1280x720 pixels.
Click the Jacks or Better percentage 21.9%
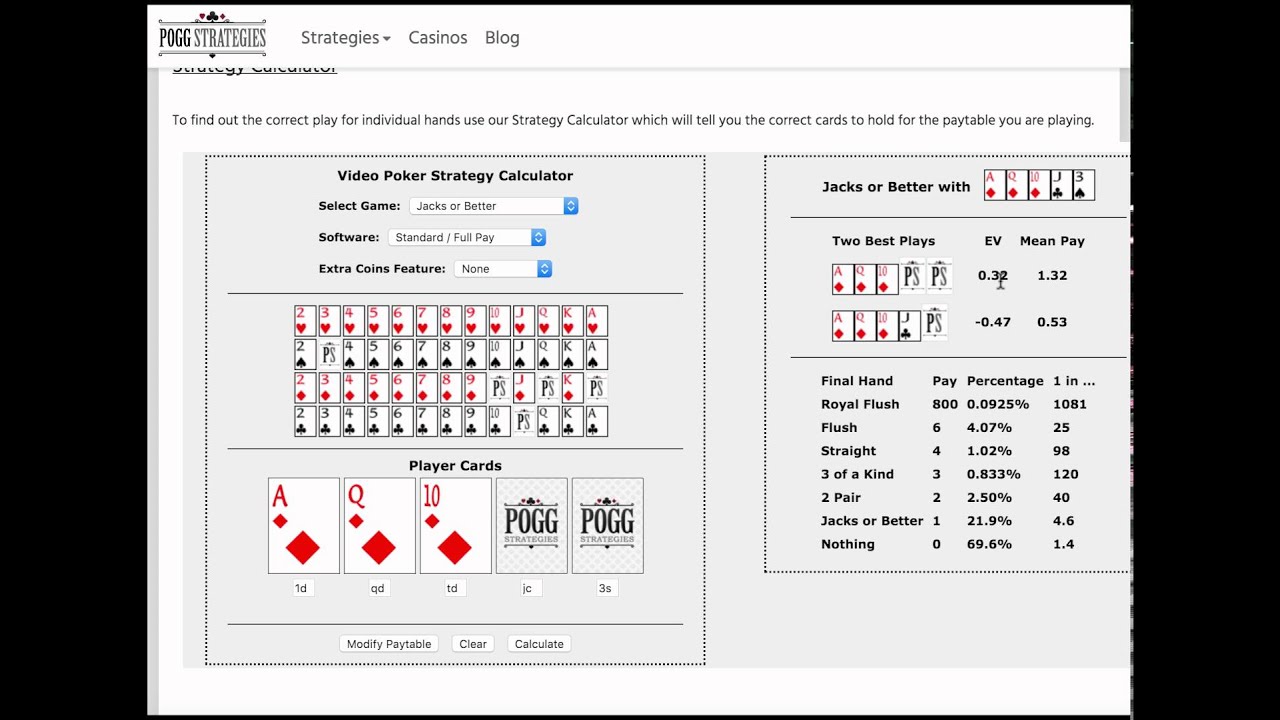coord(989,521)
